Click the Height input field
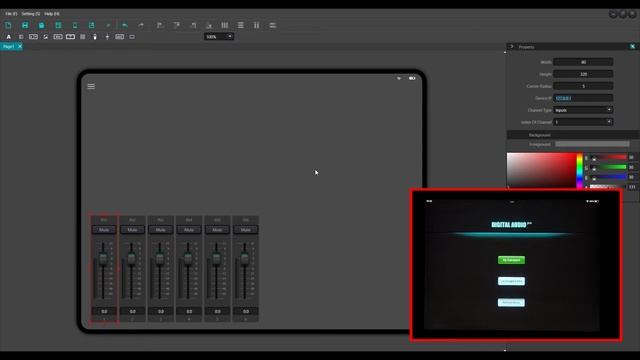Viewport: 640px width, 360px height. pyautogui.click(x=583, y=74)
